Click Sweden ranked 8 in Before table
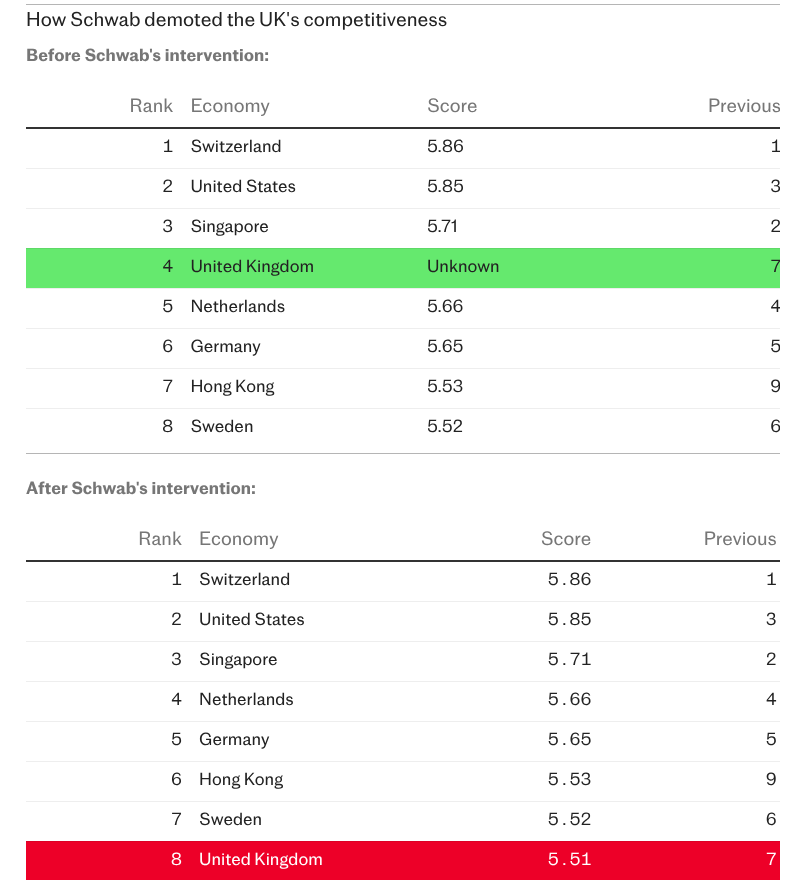This screenshot has height=887, width=796. click(x=222, y=427)
